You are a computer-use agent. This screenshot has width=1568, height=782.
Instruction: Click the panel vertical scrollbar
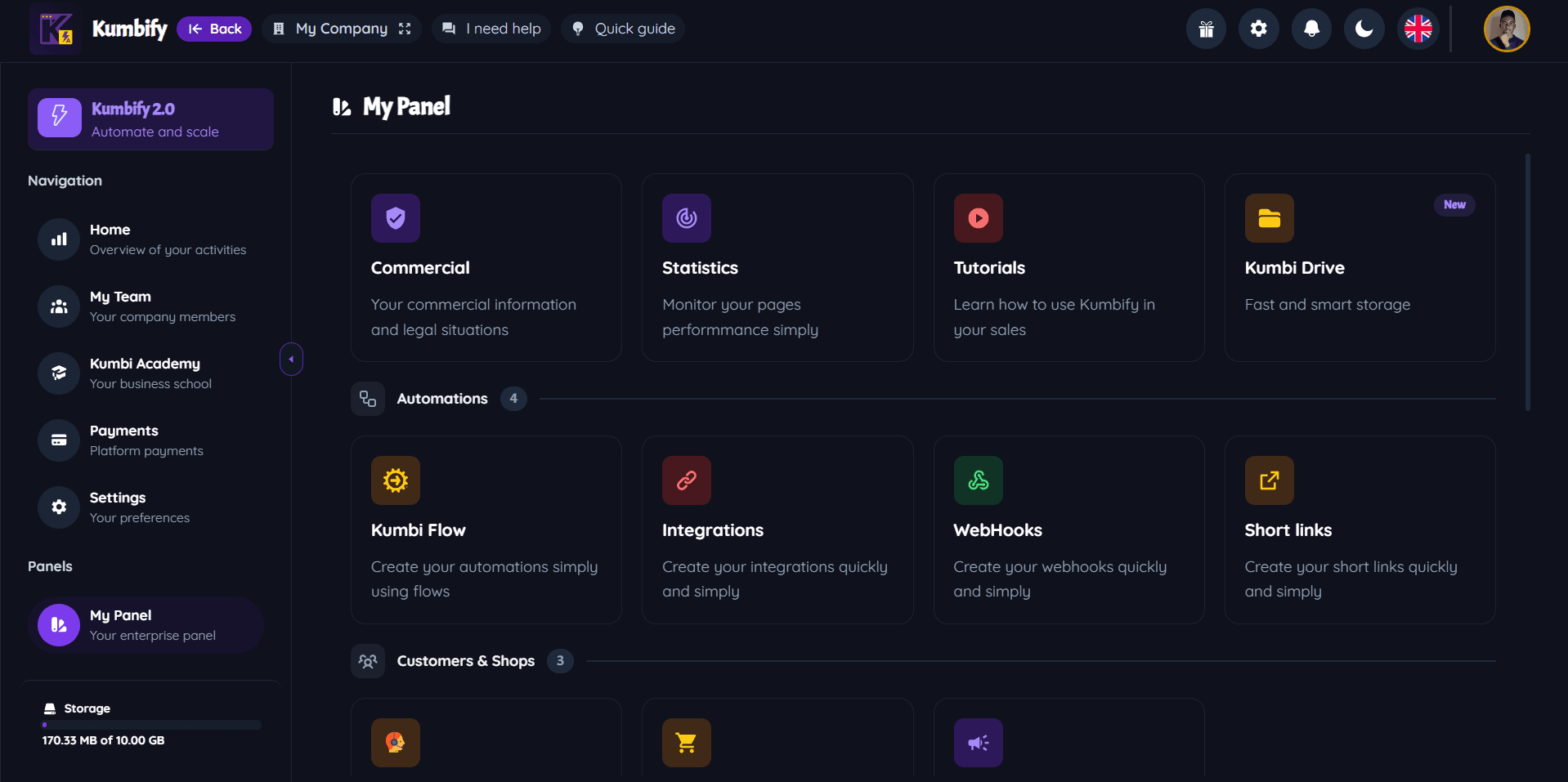pos(1527,282)
